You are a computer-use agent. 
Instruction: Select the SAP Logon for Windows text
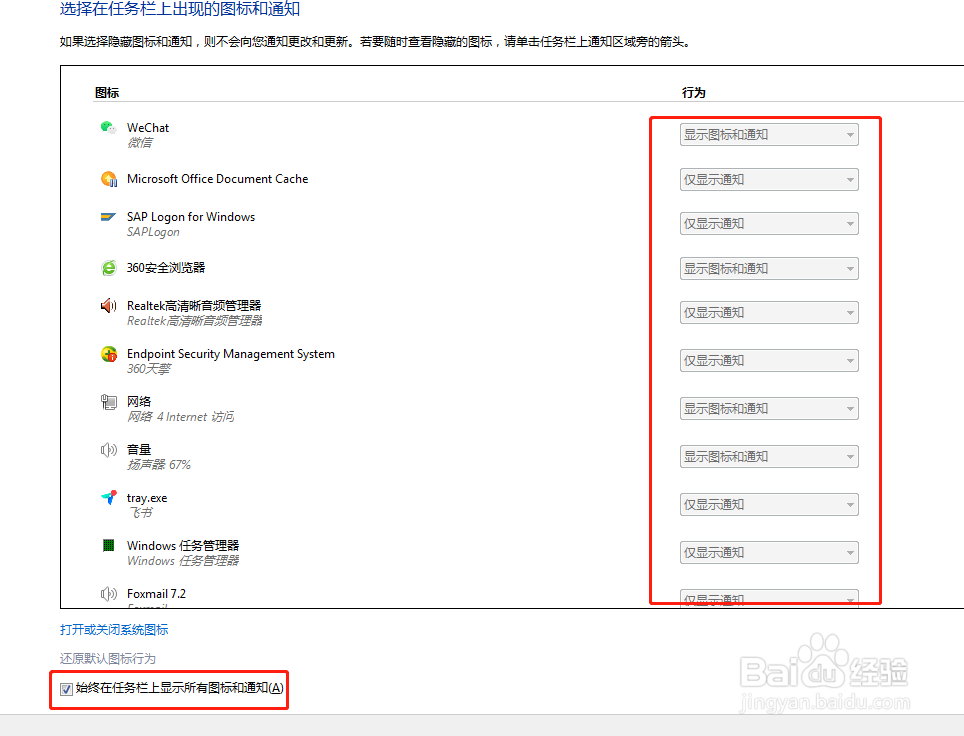click(x=191, y=217)
